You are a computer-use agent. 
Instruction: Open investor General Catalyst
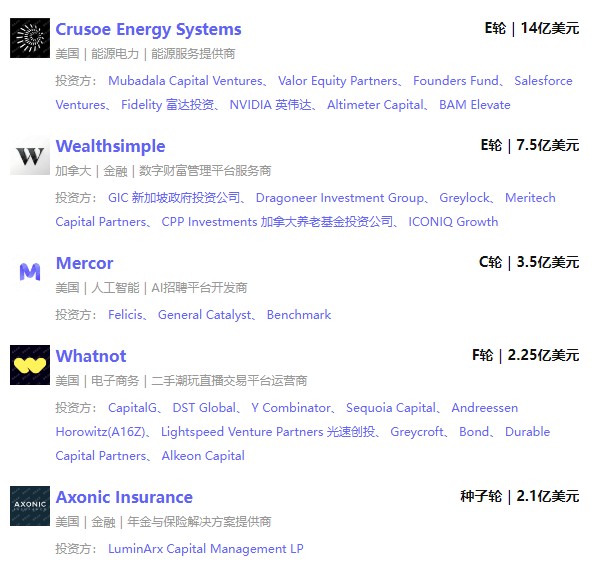(x=205, y=315)
